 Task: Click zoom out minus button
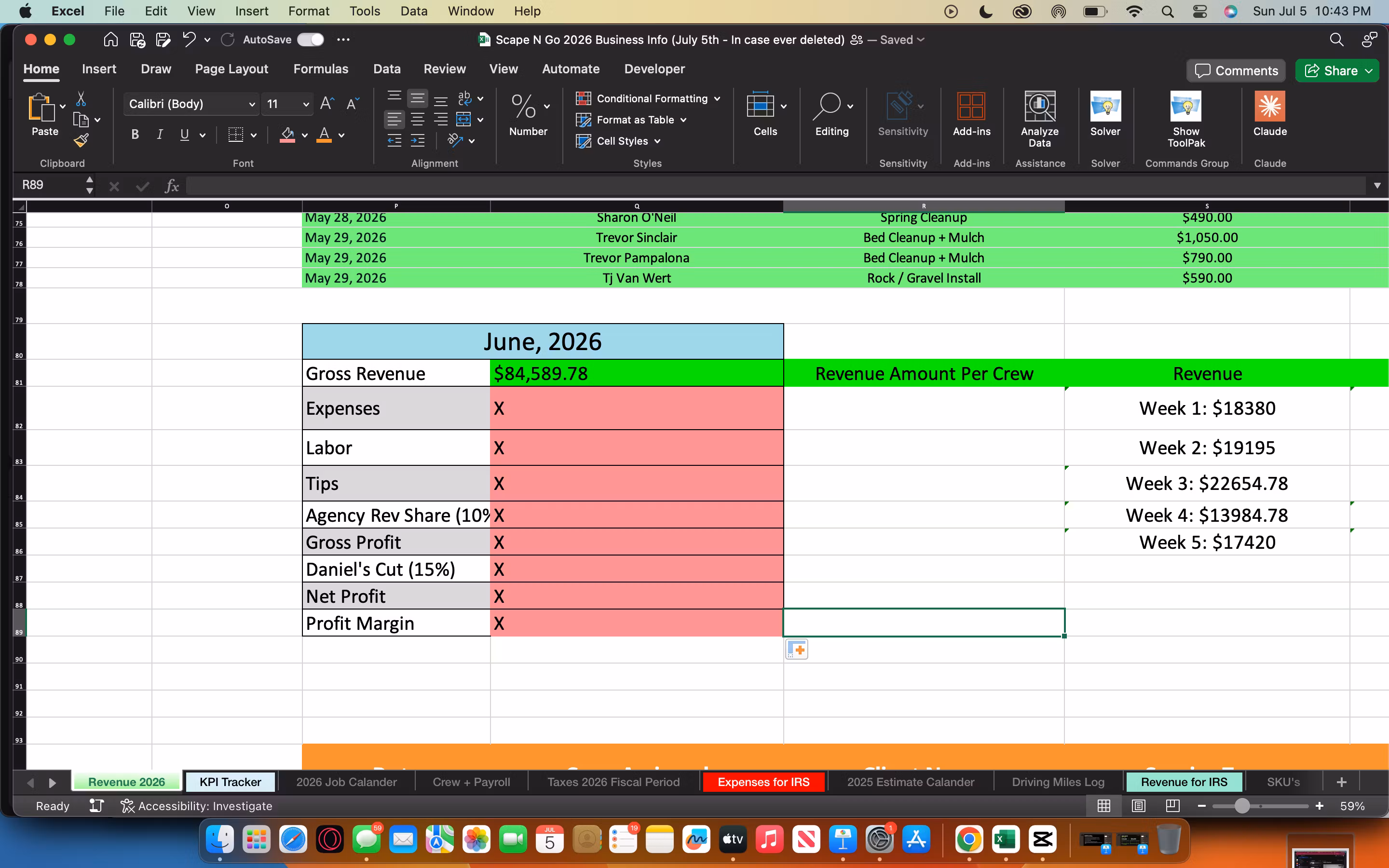tap(1202, 806)
